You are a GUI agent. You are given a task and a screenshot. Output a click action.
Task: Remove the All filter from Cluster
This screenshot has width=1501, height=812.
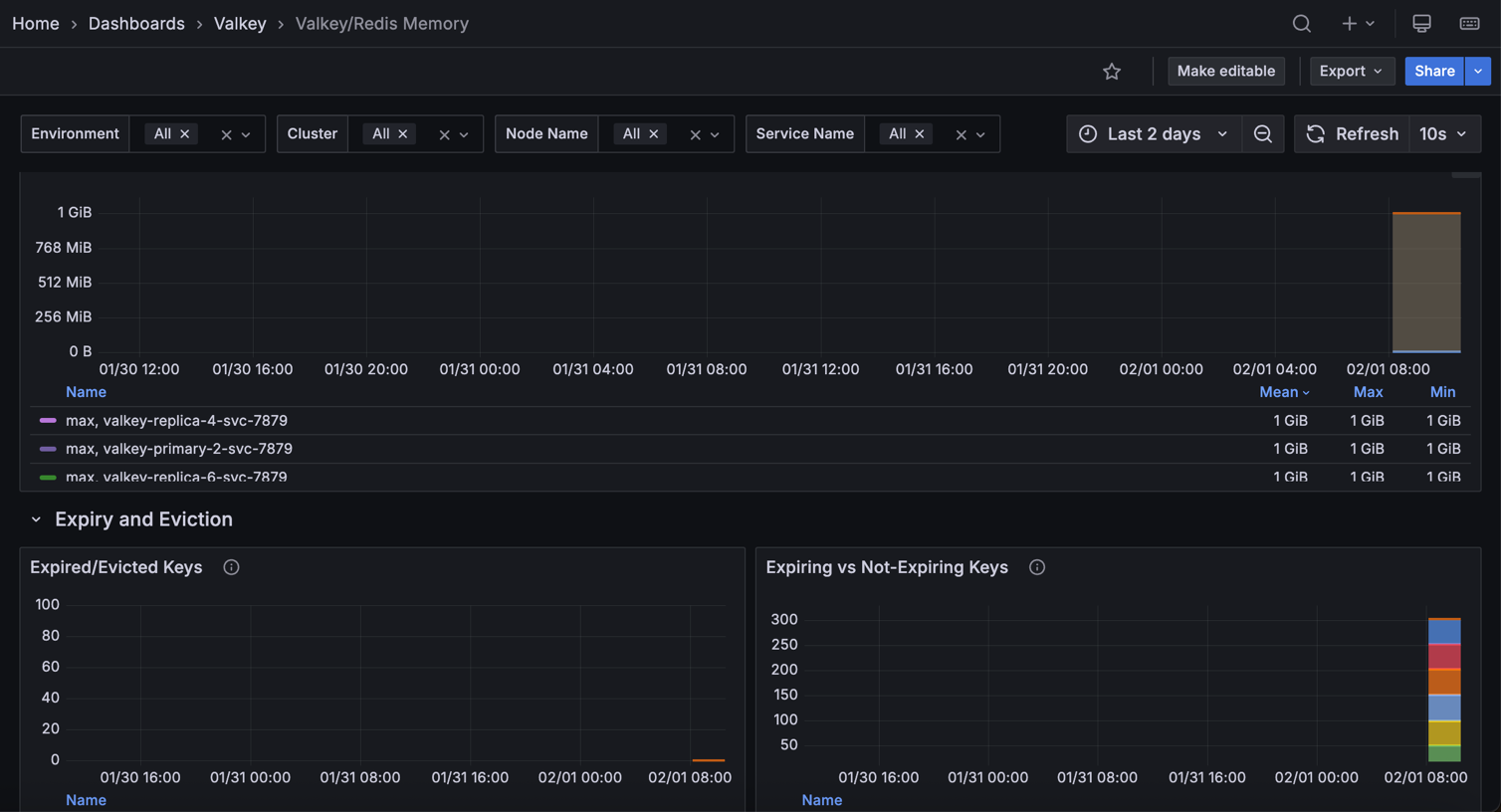403,132
